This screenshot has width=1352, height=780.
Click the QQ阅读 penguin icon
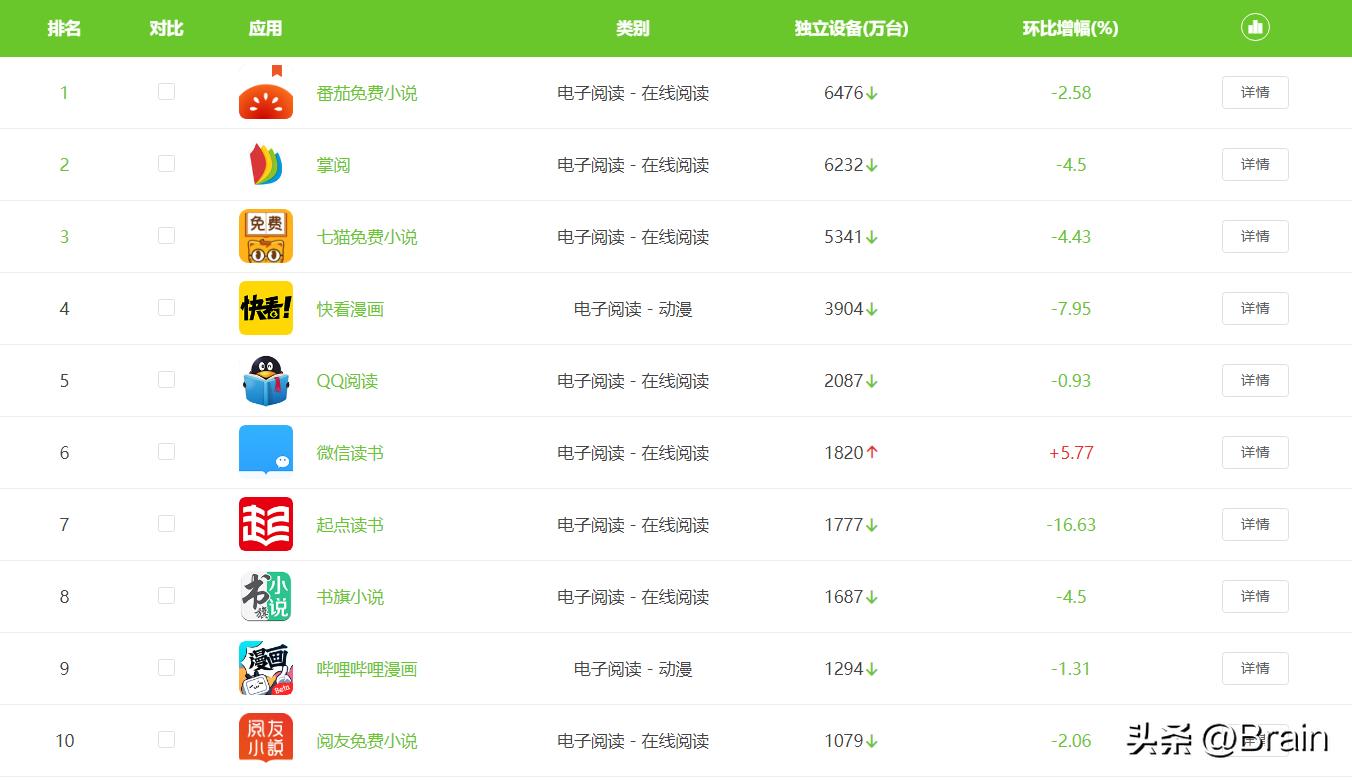click(x=265, y=380)
